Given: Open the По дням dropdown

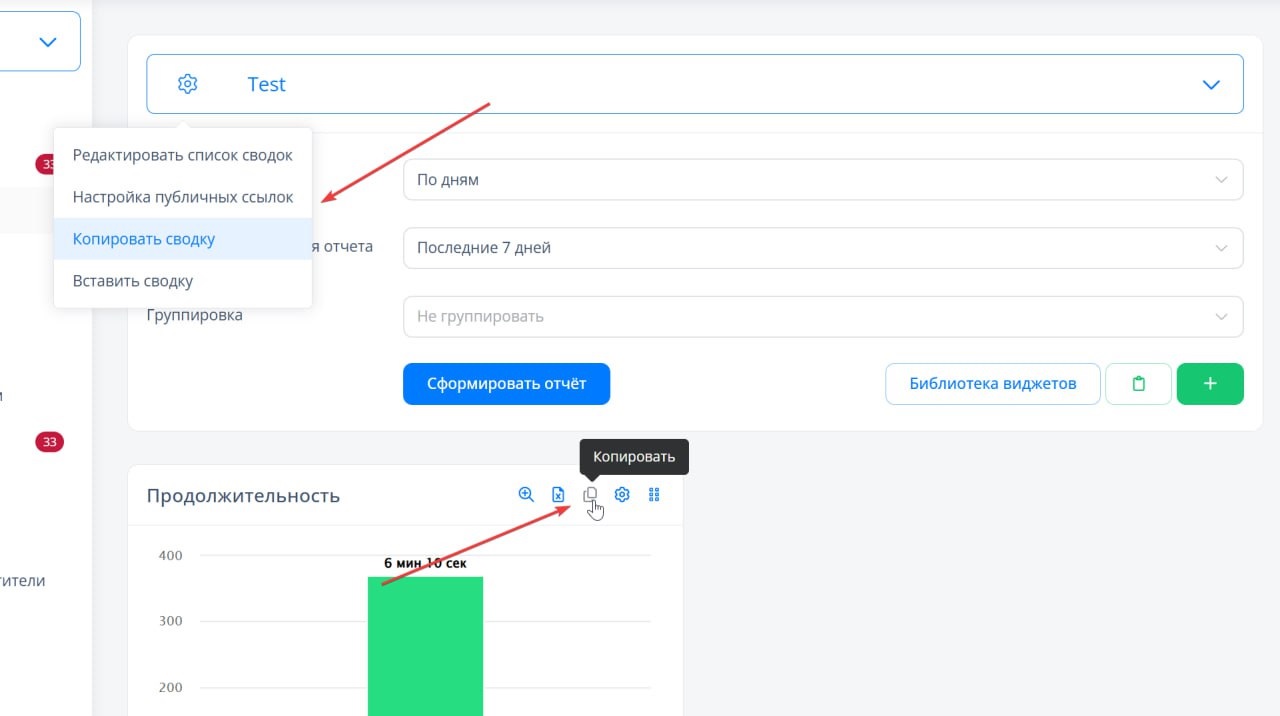Looking at the screenshot, I should (x=823, y=180).
